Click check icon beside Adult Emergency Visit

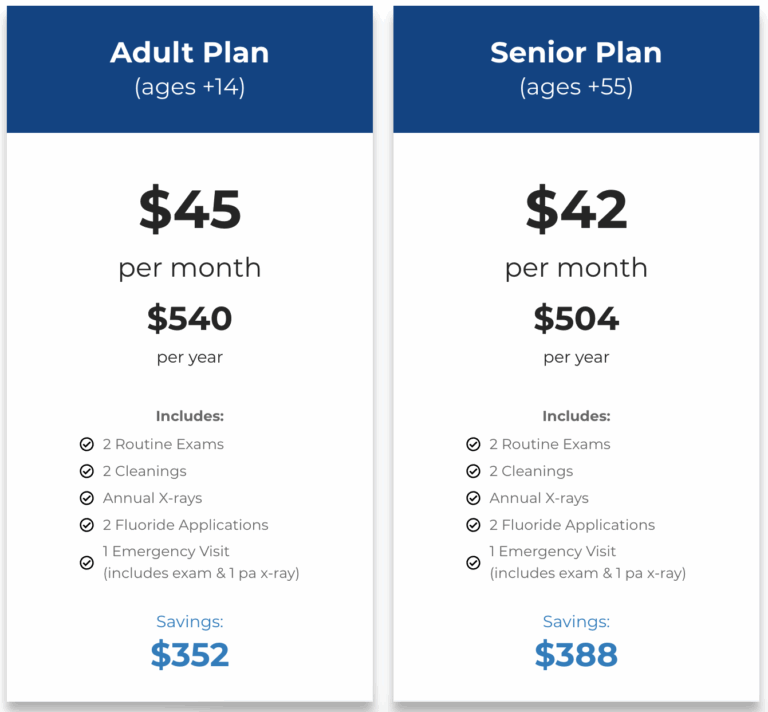coord(87,562)
